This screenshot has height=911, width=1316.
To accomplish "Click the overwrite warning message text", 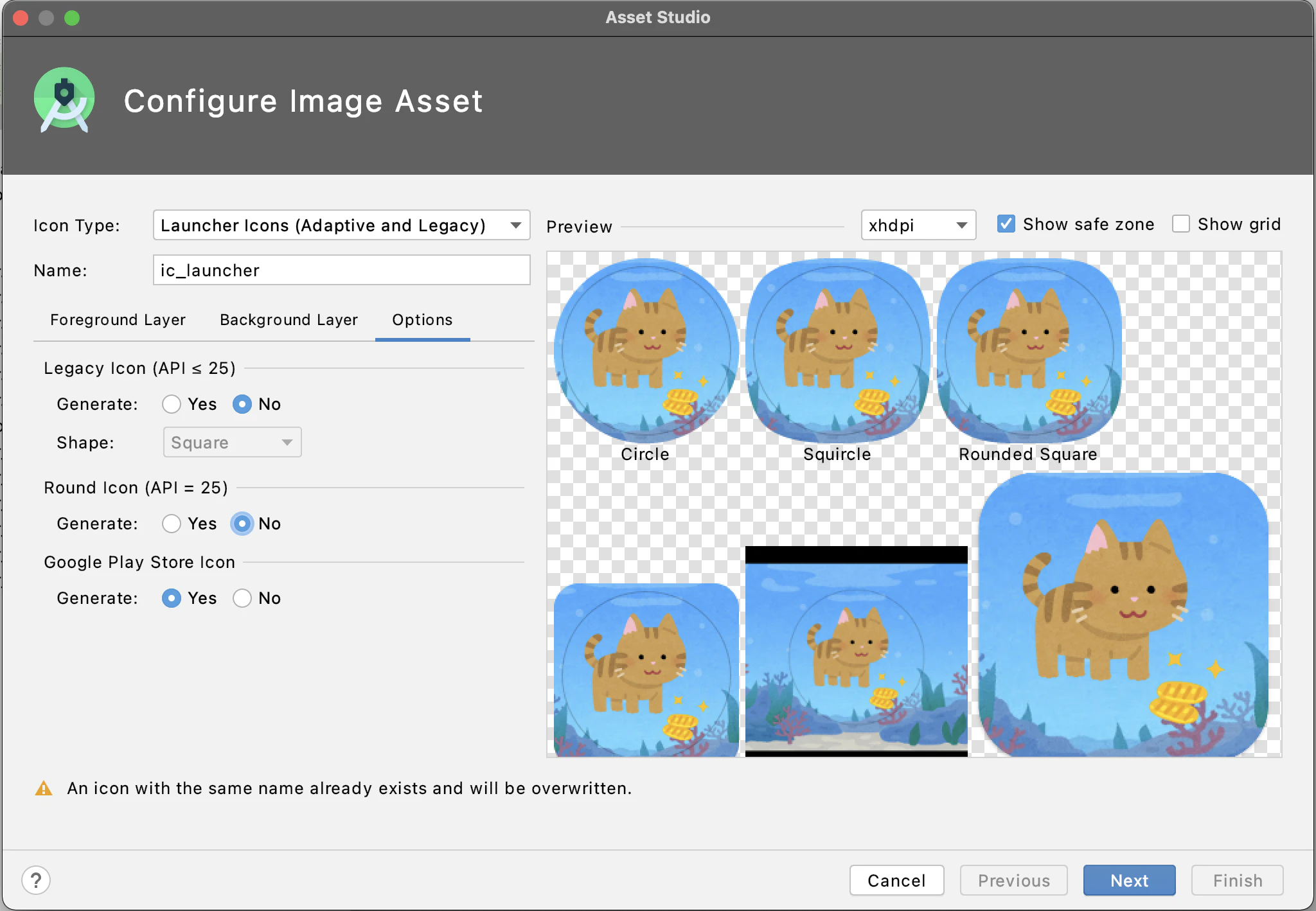I will 350,788.
